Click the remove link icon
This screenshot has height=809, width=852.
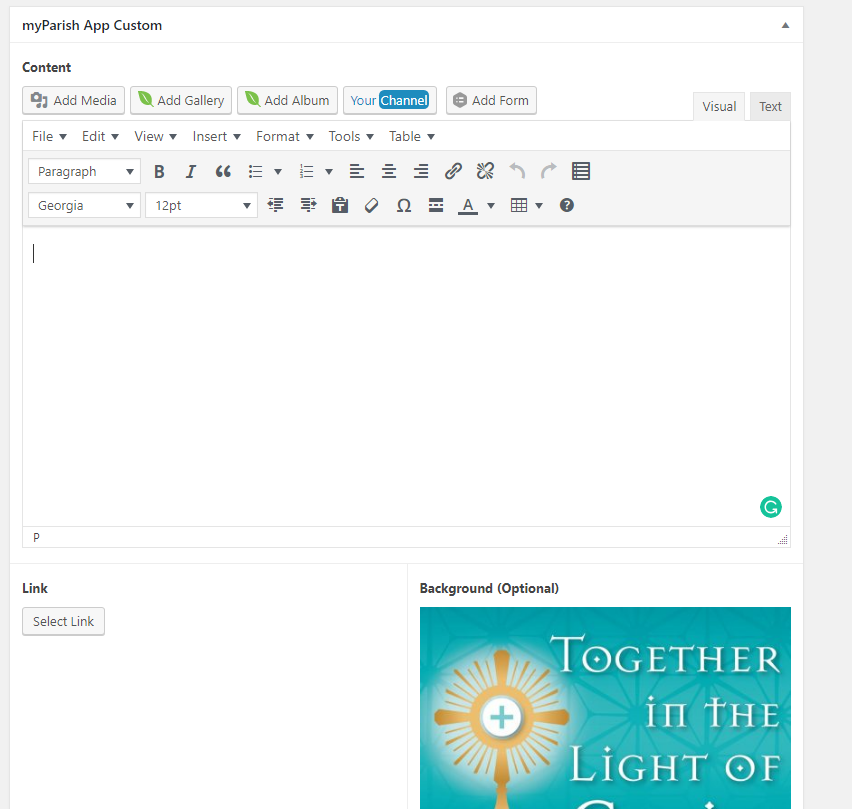coord(485,171)
